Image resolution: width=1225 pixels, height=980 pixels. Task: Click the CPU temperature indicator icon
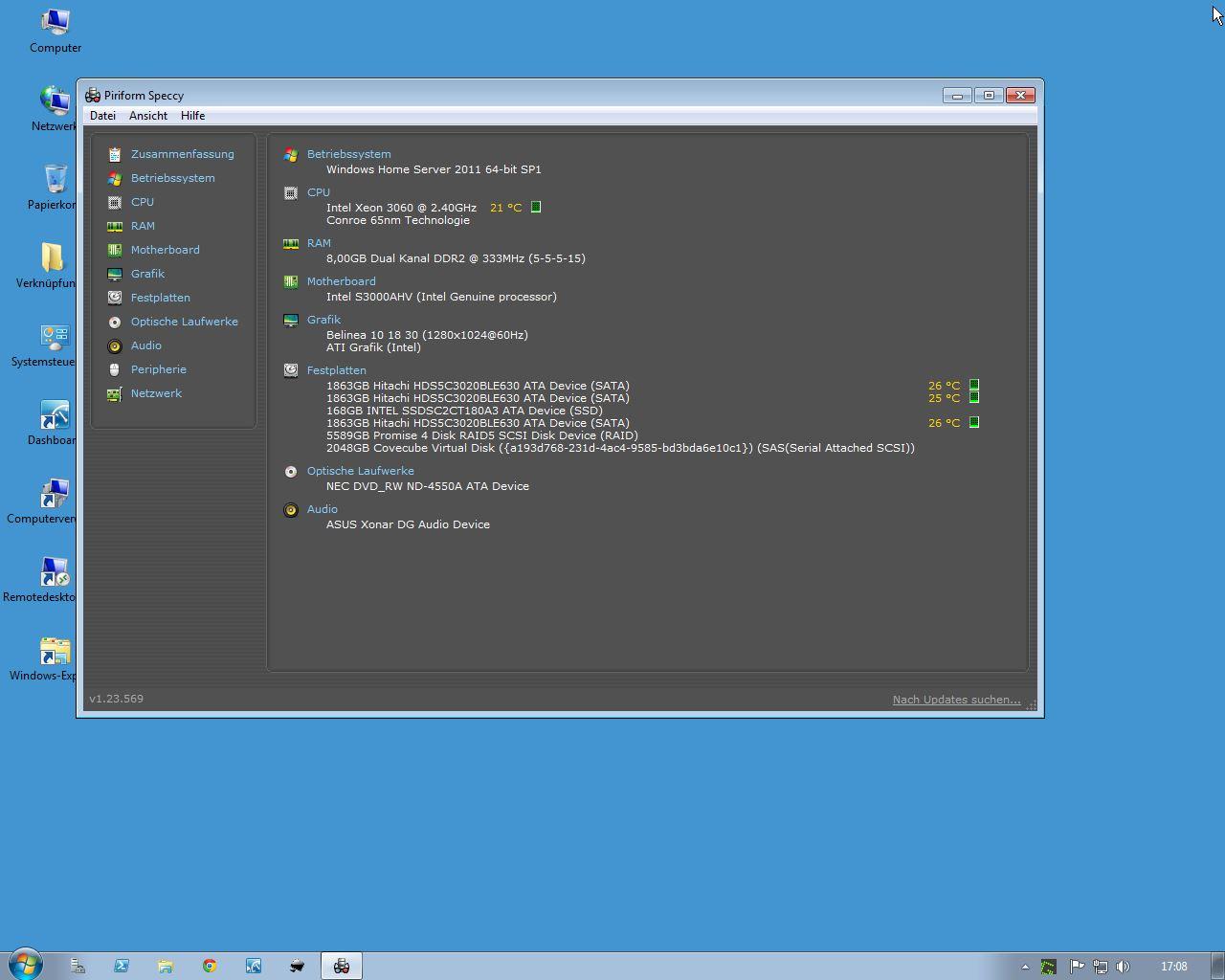point(536,207)
